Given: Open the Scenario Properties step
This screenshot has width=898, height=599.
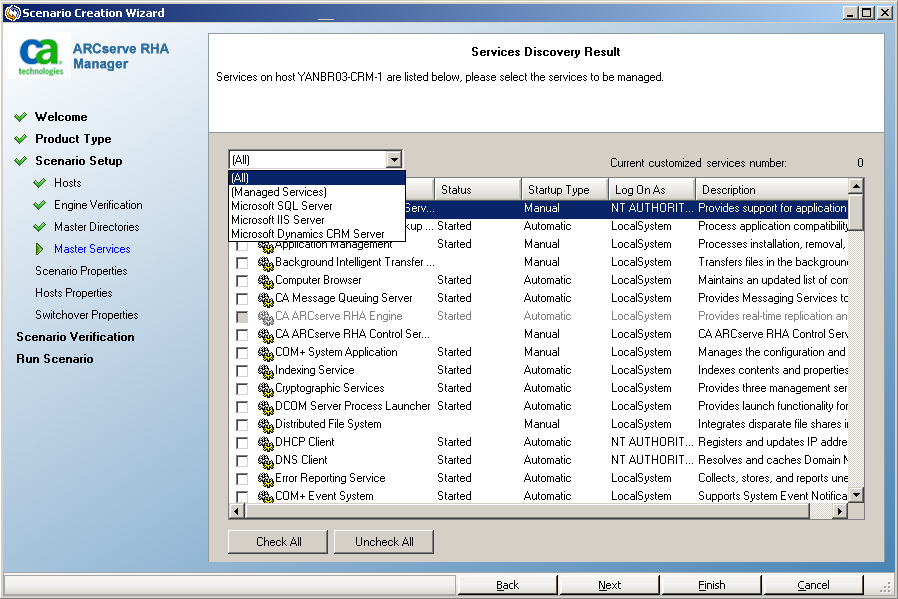Looking at the screenshot, I should [x=80, y=271].
